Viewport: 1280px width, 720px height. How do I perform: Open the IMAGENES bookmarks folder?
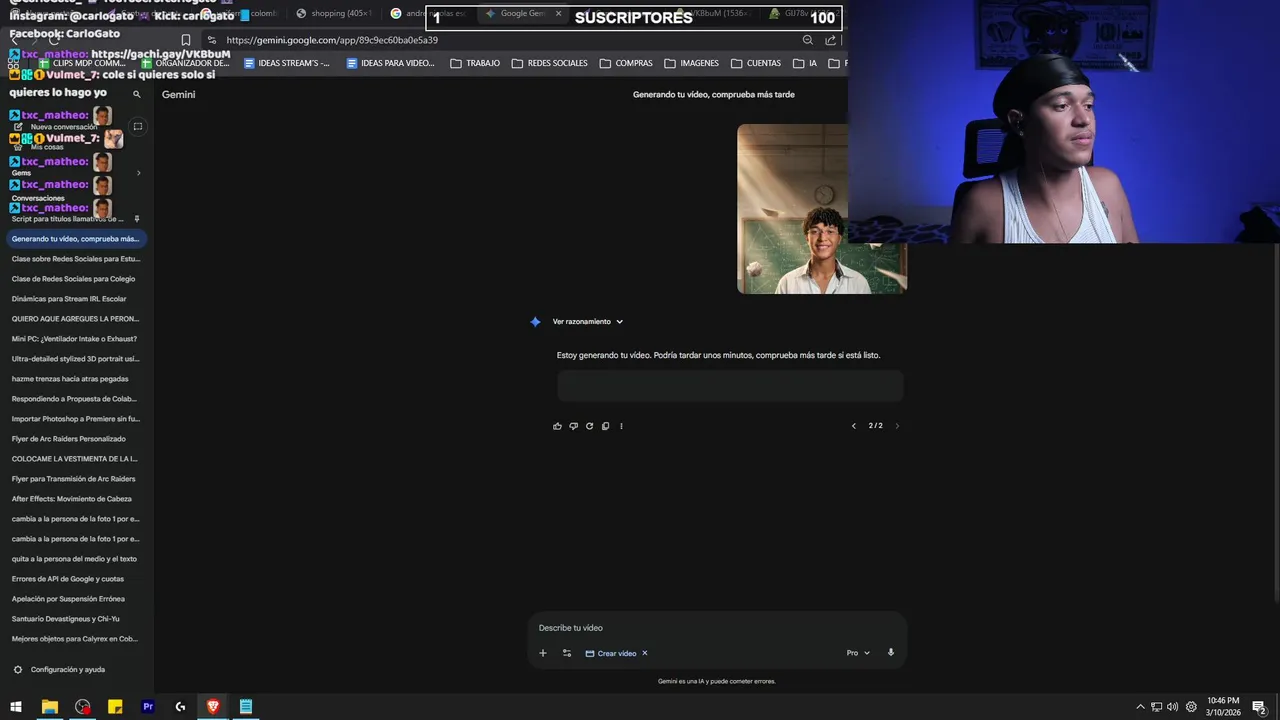coord(691,63)
